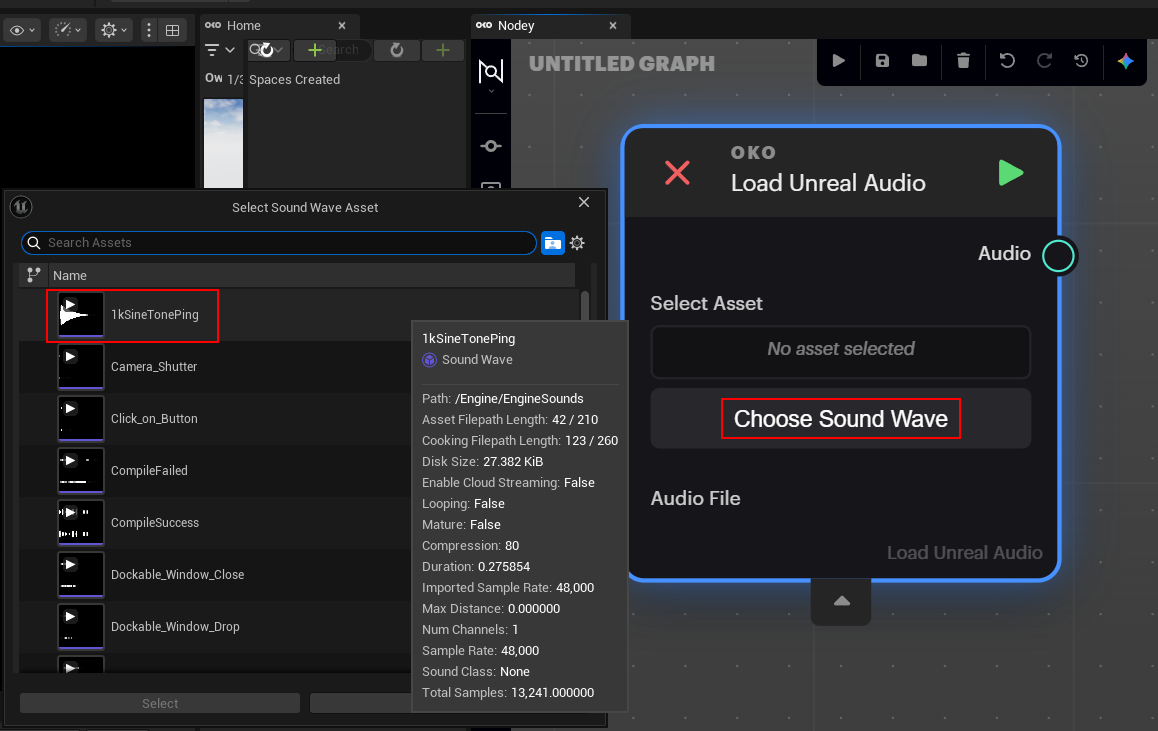Click the Choose Sound Wave button
The image size is (1158, 731).
click(x=840, y=419)
